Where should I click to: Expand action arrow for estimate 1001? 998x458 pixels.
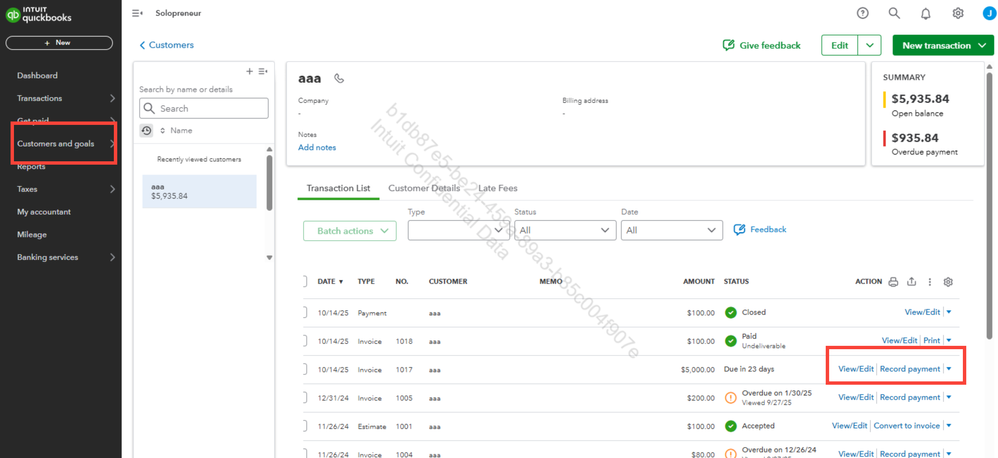[x=948, y=426]
